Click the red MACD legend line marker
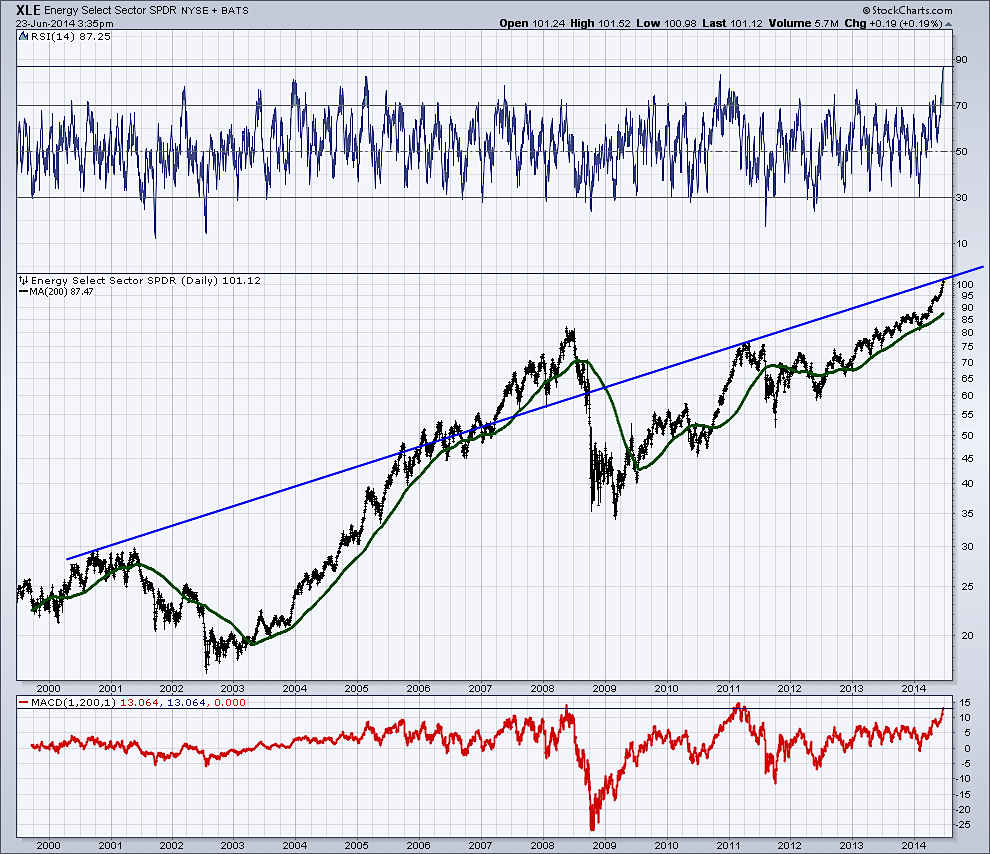The image size is (990, 854). tap(24, 702)
